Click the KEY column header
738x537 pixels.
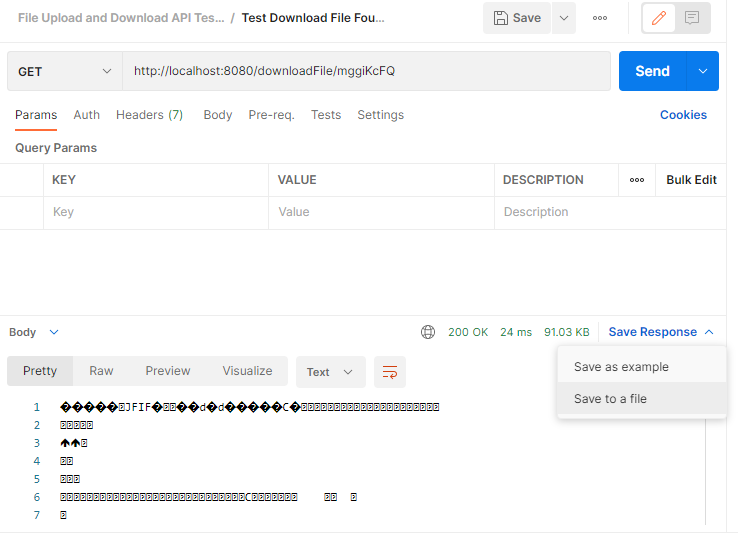tap(64, 180)
